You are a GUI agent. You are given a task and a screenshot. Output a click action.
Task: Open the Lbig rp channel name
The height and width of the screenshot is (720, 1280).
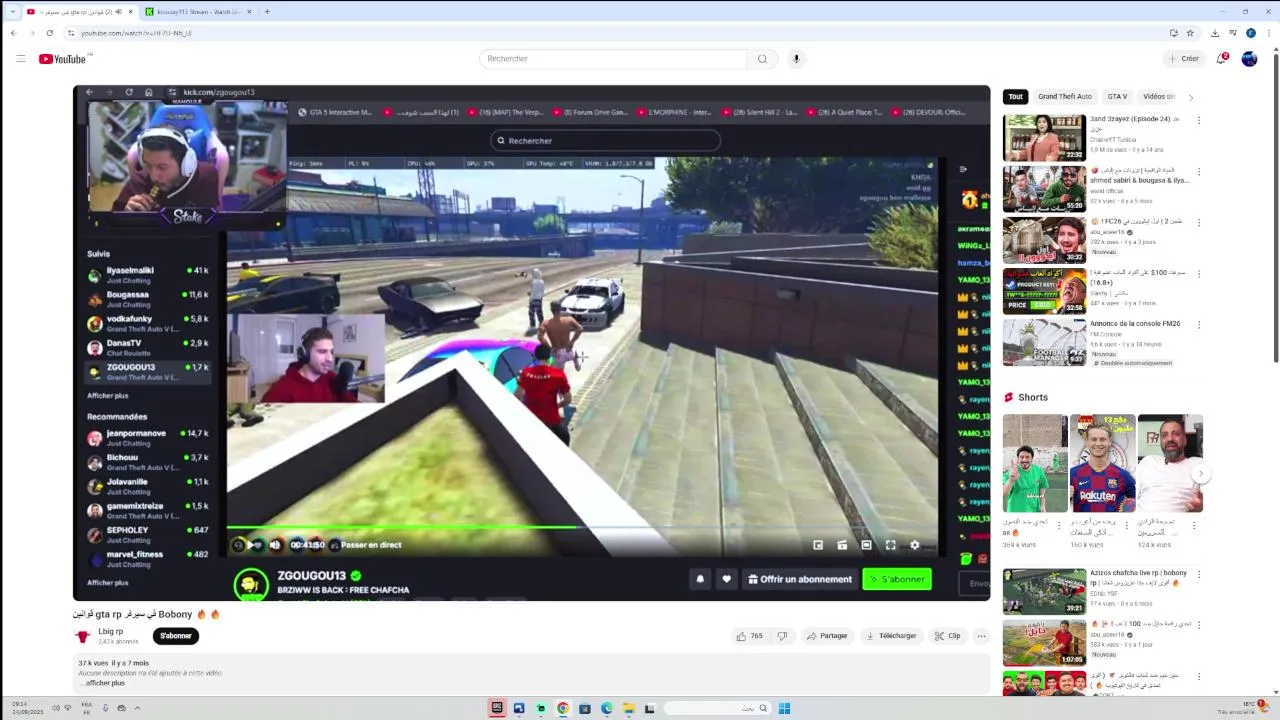click(110, 631)
